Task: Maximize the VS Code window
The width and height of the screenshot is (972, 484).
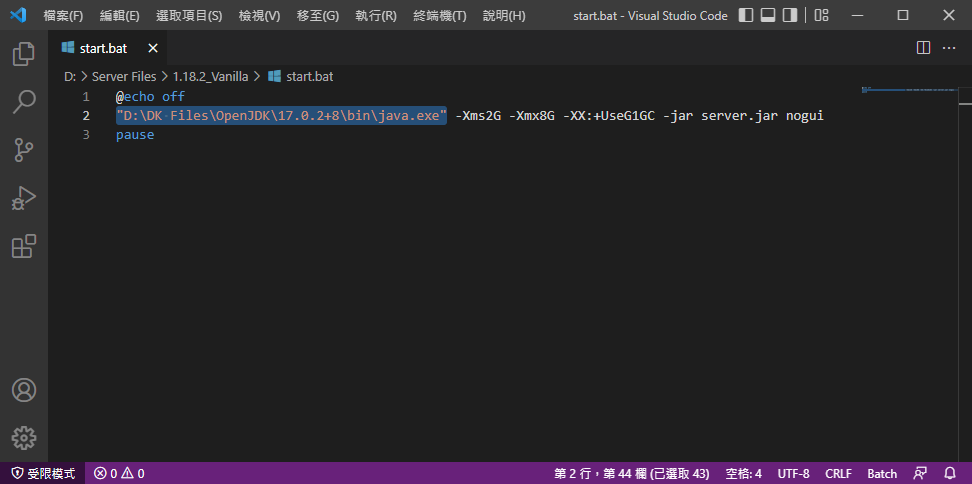Action: click(x=903, y=15)
